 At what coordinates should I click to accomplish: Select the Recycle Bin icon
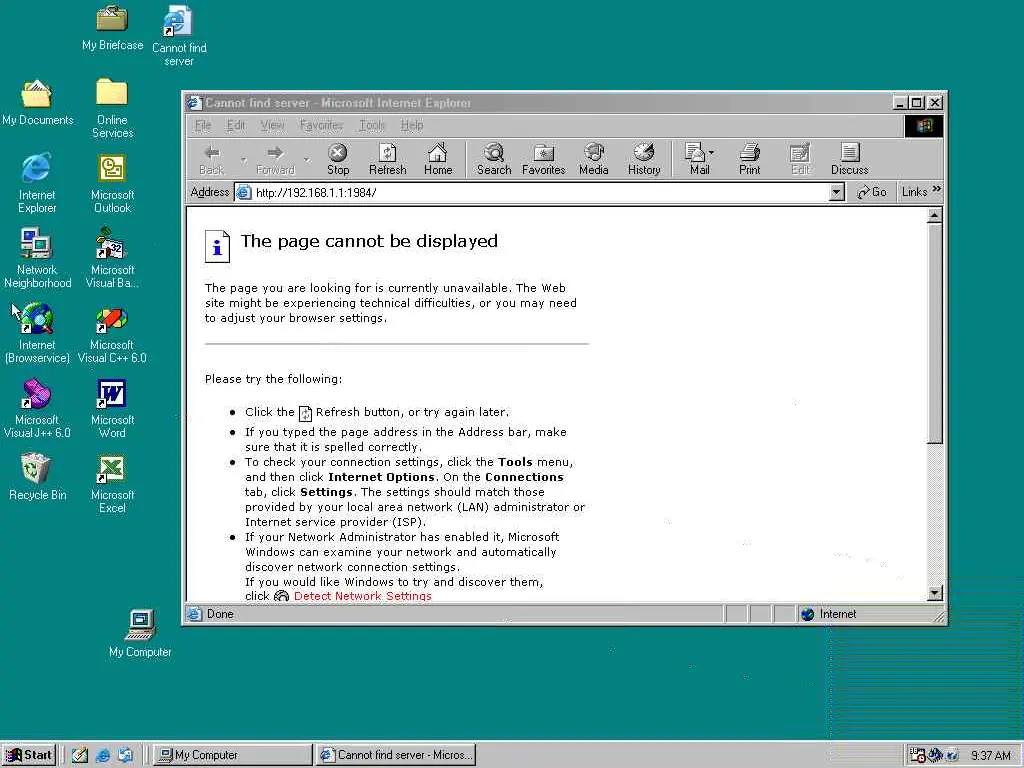click(x=37, y=477)
